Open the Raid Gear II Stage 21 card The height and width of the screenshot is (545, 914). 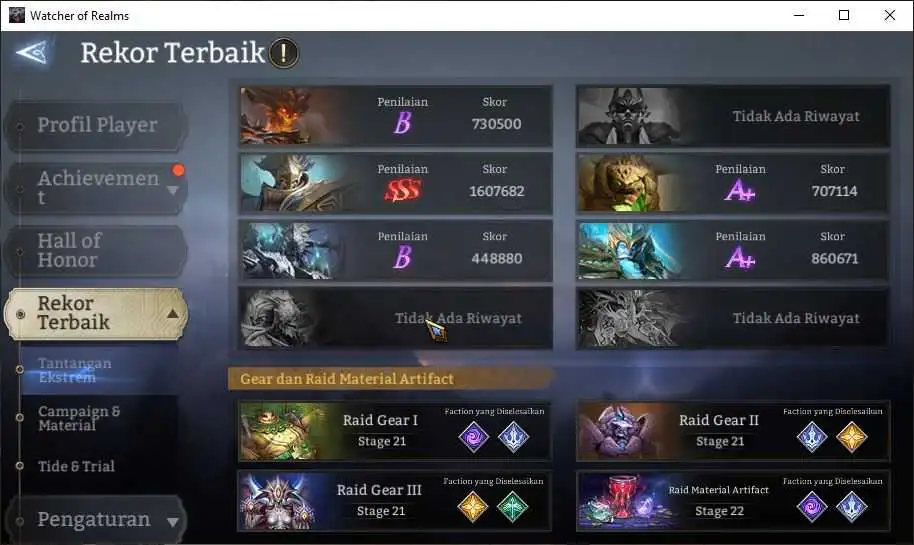click(733, 431)
